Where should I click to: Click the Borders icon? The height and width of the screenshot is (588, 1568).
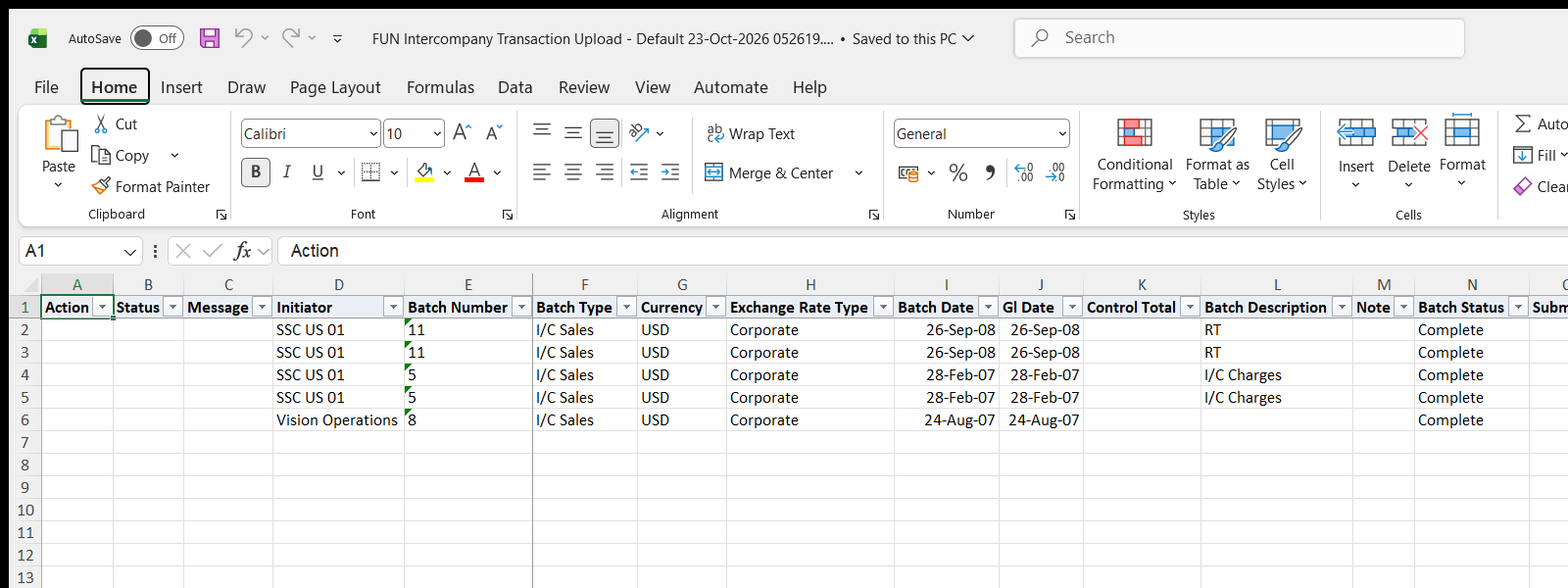click(370, 172)
